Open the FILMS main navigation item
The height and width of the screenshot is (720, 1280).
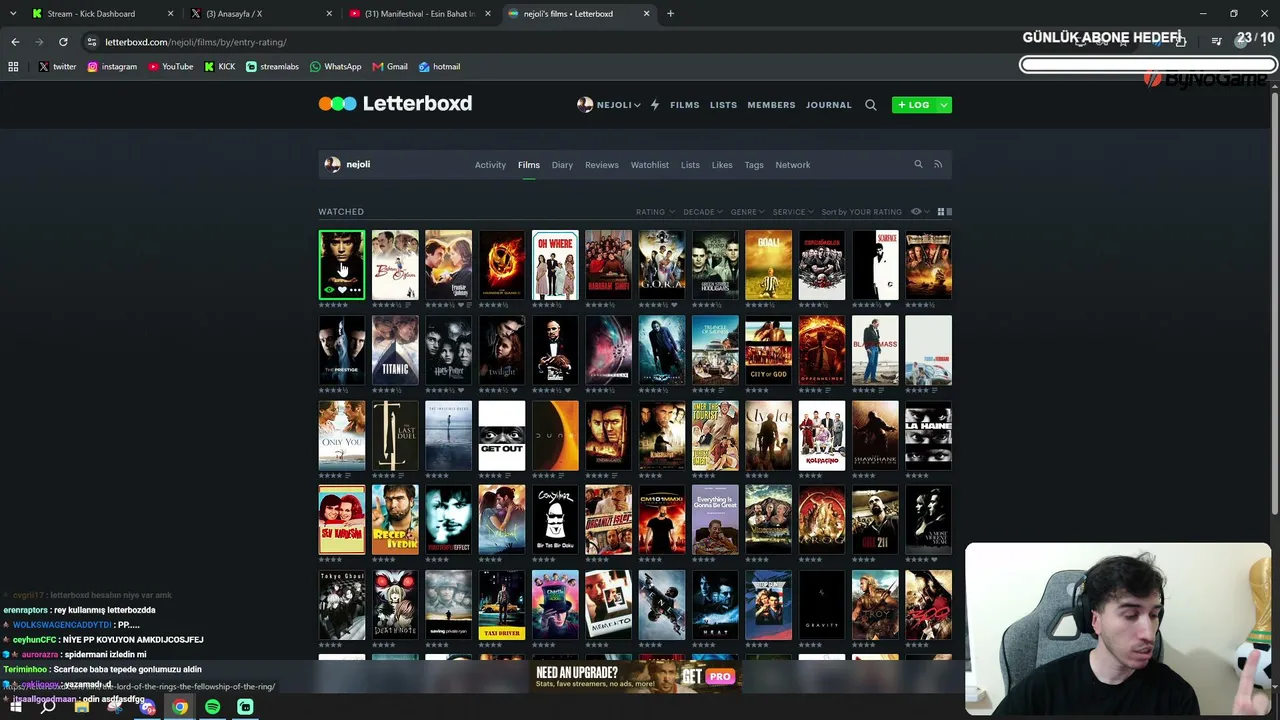pyautogui.click(x=685, y=105)
